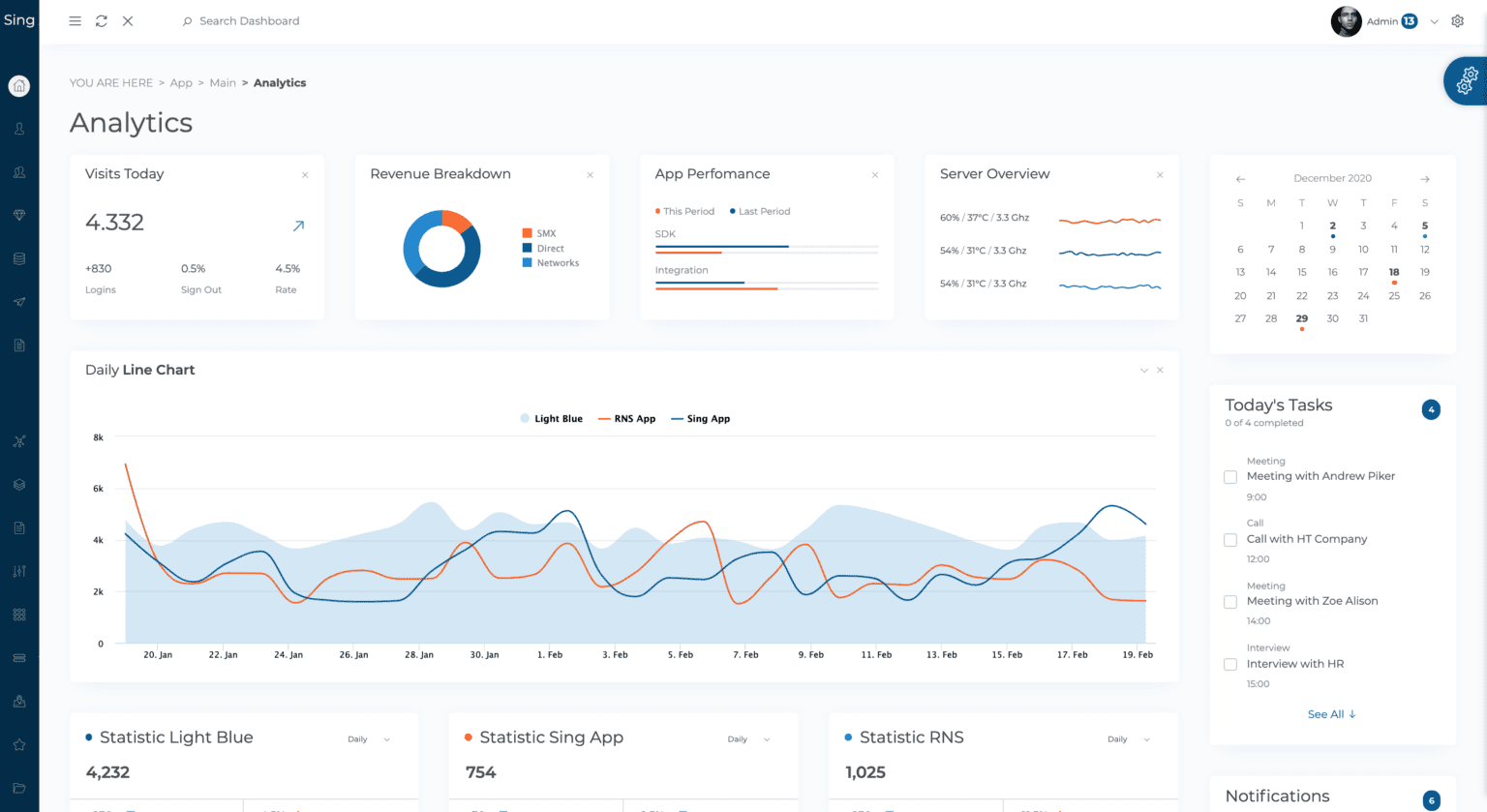Image resolution: width=1487 pixels, height=812 pixels.
Task: Open the two-person users sidebar icon
Action: (18, 172)
